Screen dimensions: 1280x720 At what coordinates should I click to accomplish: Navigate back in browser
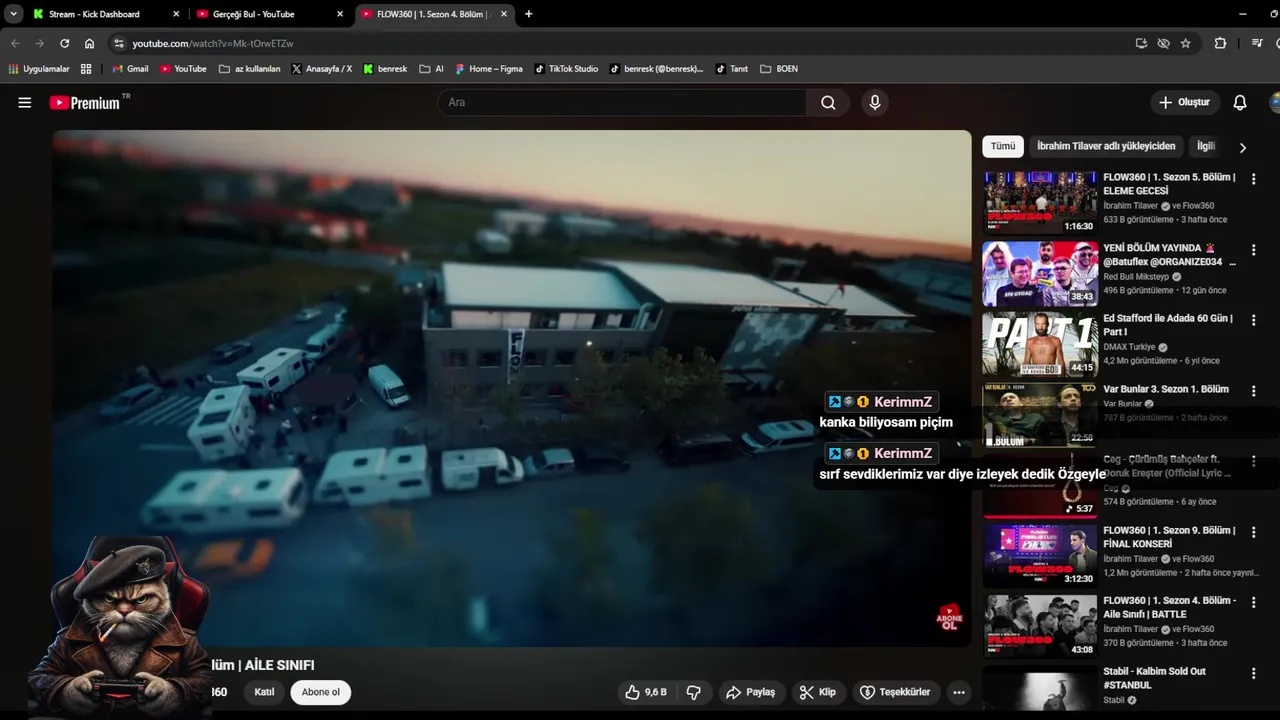(15, 43)
